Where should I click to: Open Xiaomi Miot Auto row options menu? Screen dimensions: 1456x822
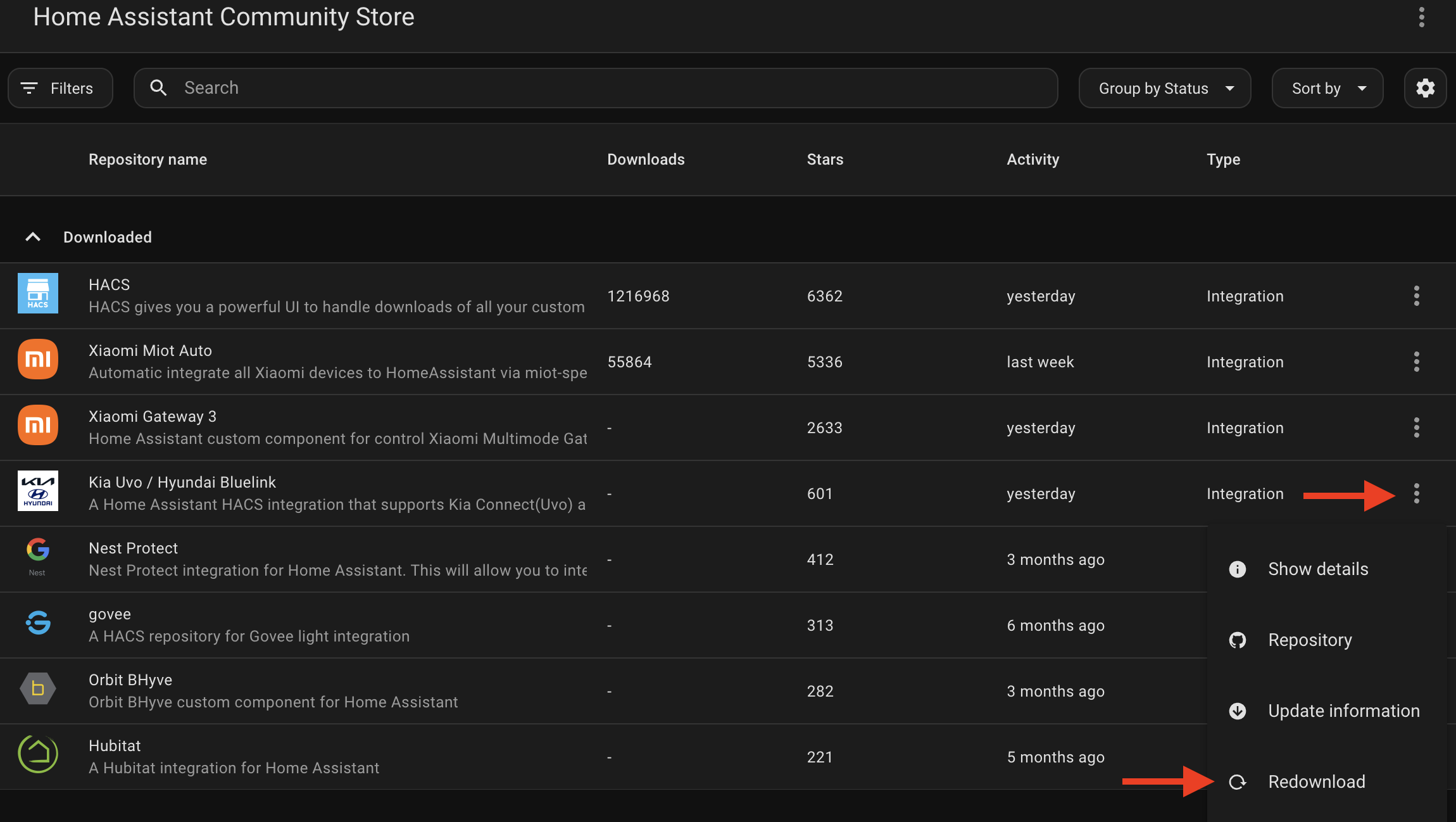[1416, 362]
